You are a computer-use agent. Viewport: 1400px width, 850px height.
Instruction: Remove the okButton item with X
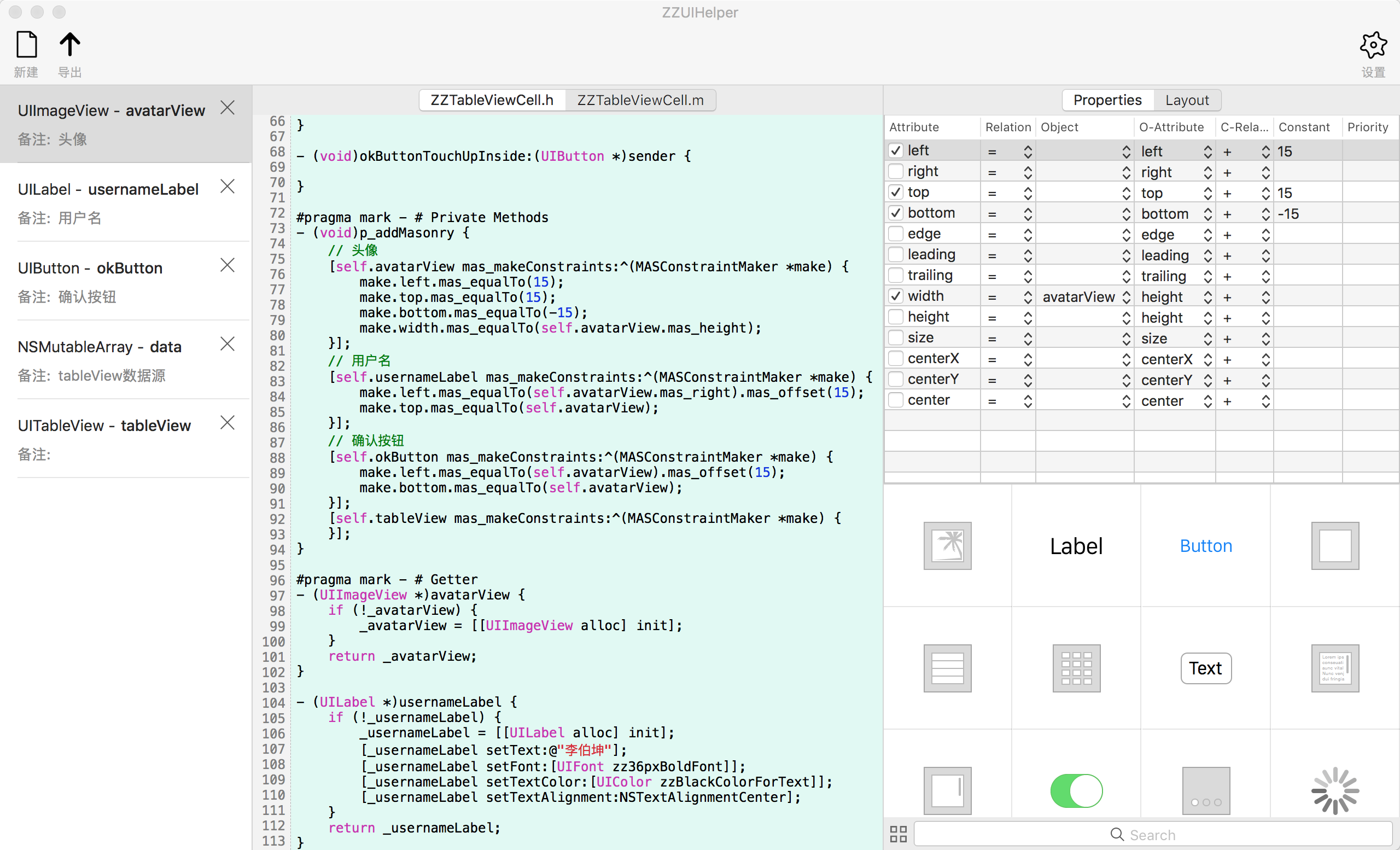(227, 265)
